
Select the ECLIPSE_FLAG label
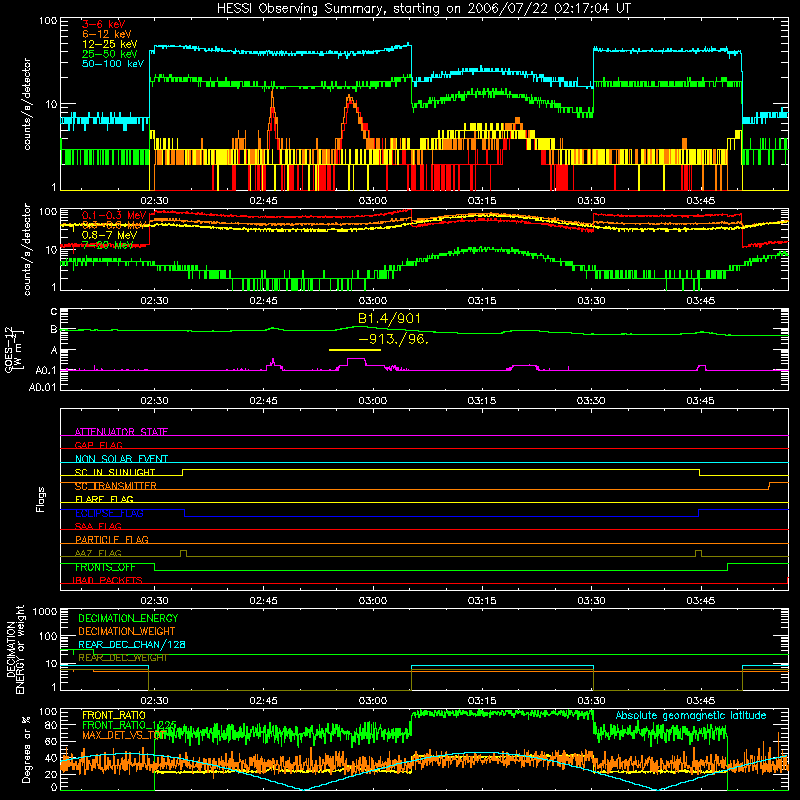click(x=109, y=513)
